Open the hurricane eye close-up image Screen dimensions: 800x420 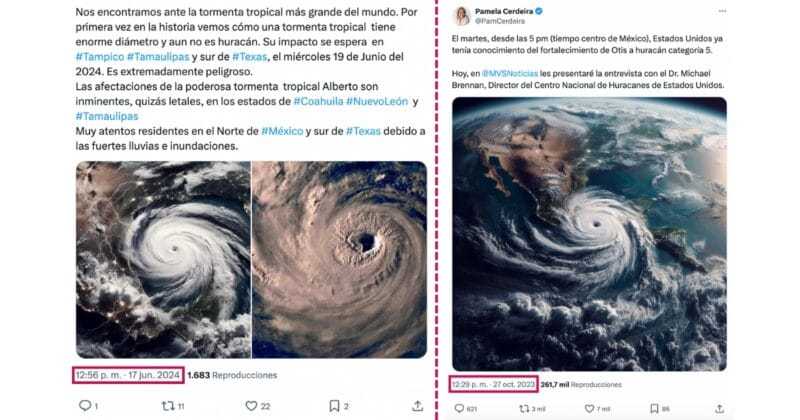(x=339, y=259)
